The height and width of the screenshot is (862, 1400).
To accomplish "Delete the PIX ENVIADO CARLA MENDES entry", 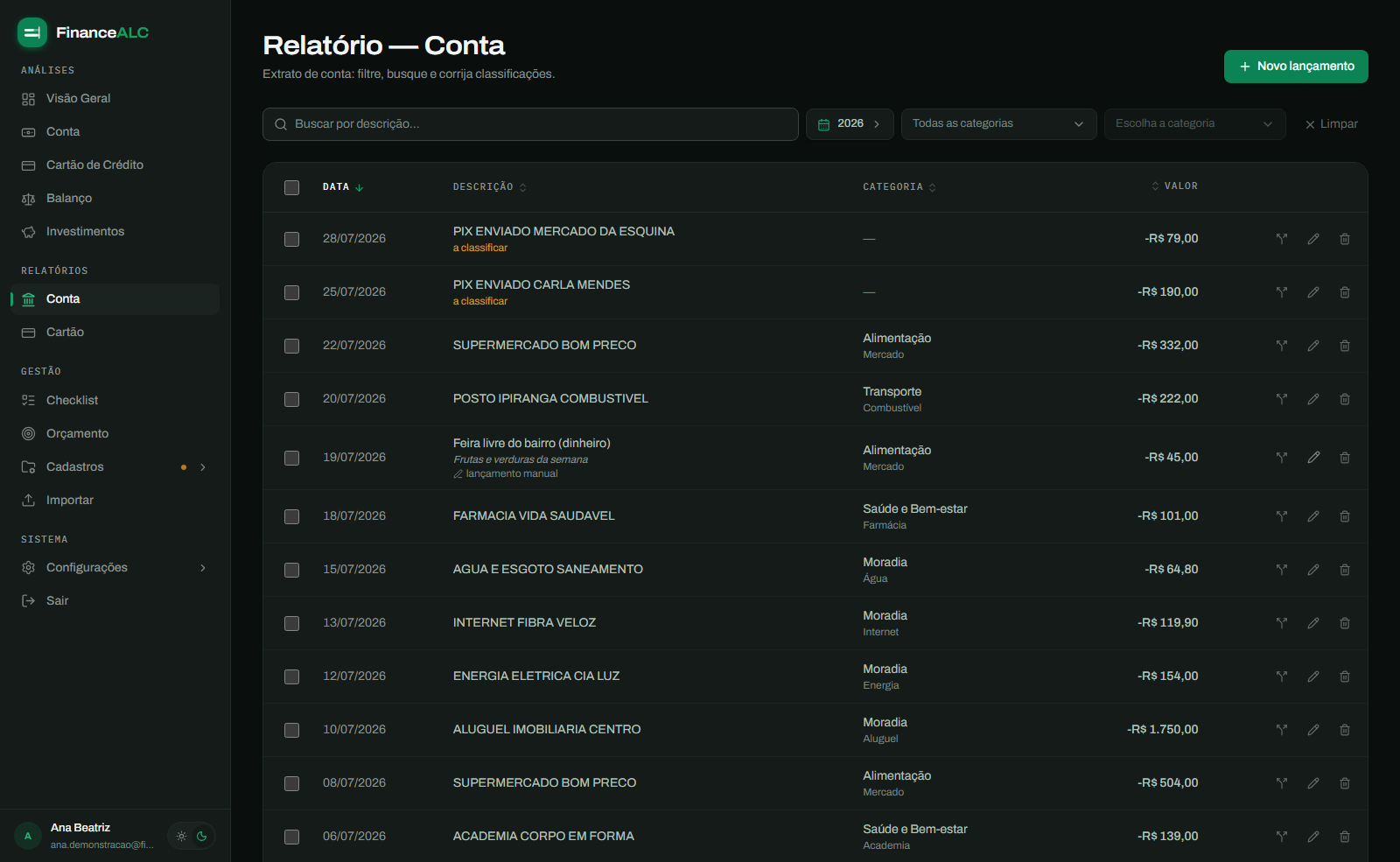I will 1345,292.
